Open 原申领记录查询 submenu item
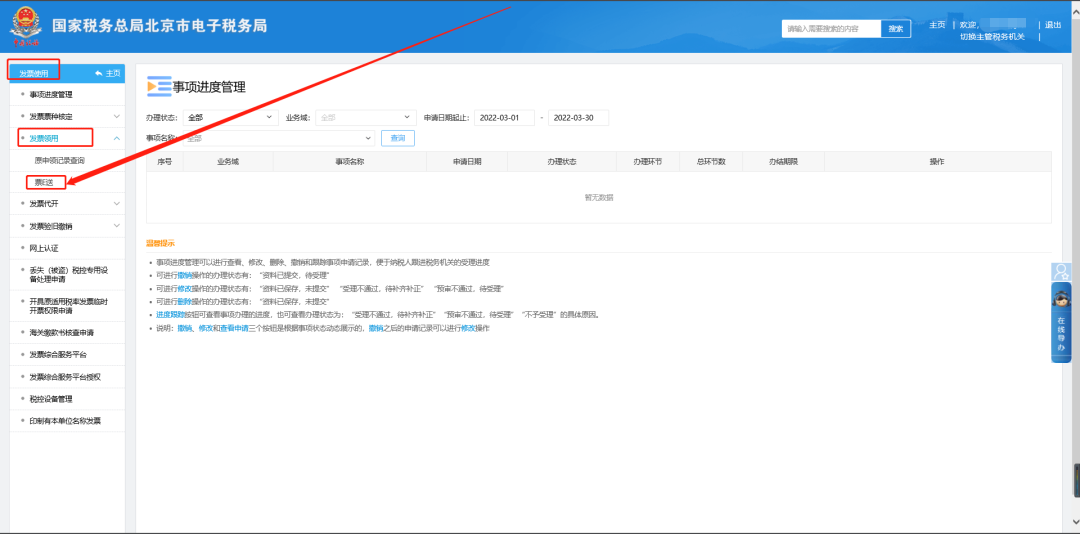Viewport: 1080px width, 534px height. [60, 161]
